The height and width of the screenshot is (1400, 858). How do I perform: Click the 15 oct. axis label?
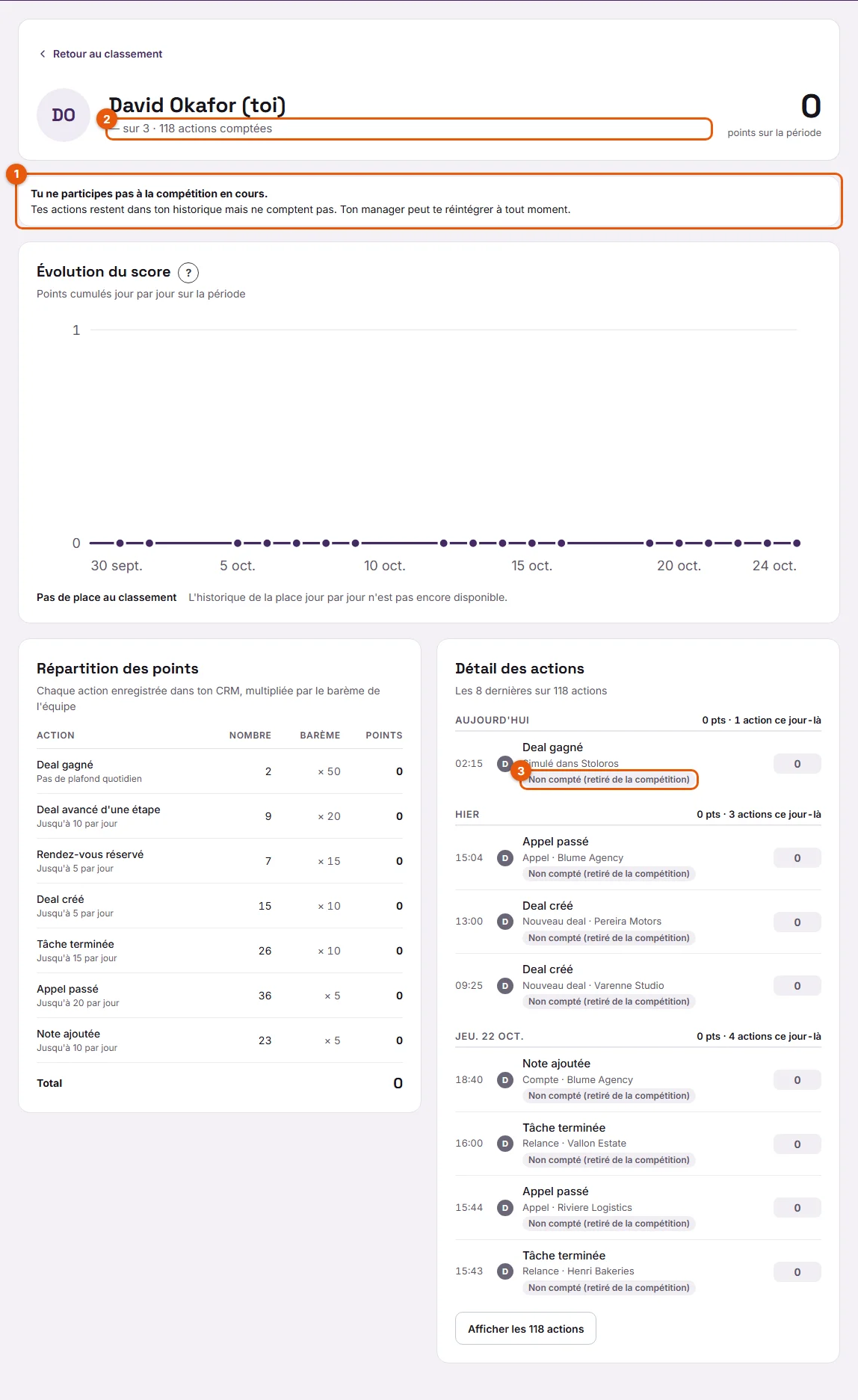click(x=531, y=566)
